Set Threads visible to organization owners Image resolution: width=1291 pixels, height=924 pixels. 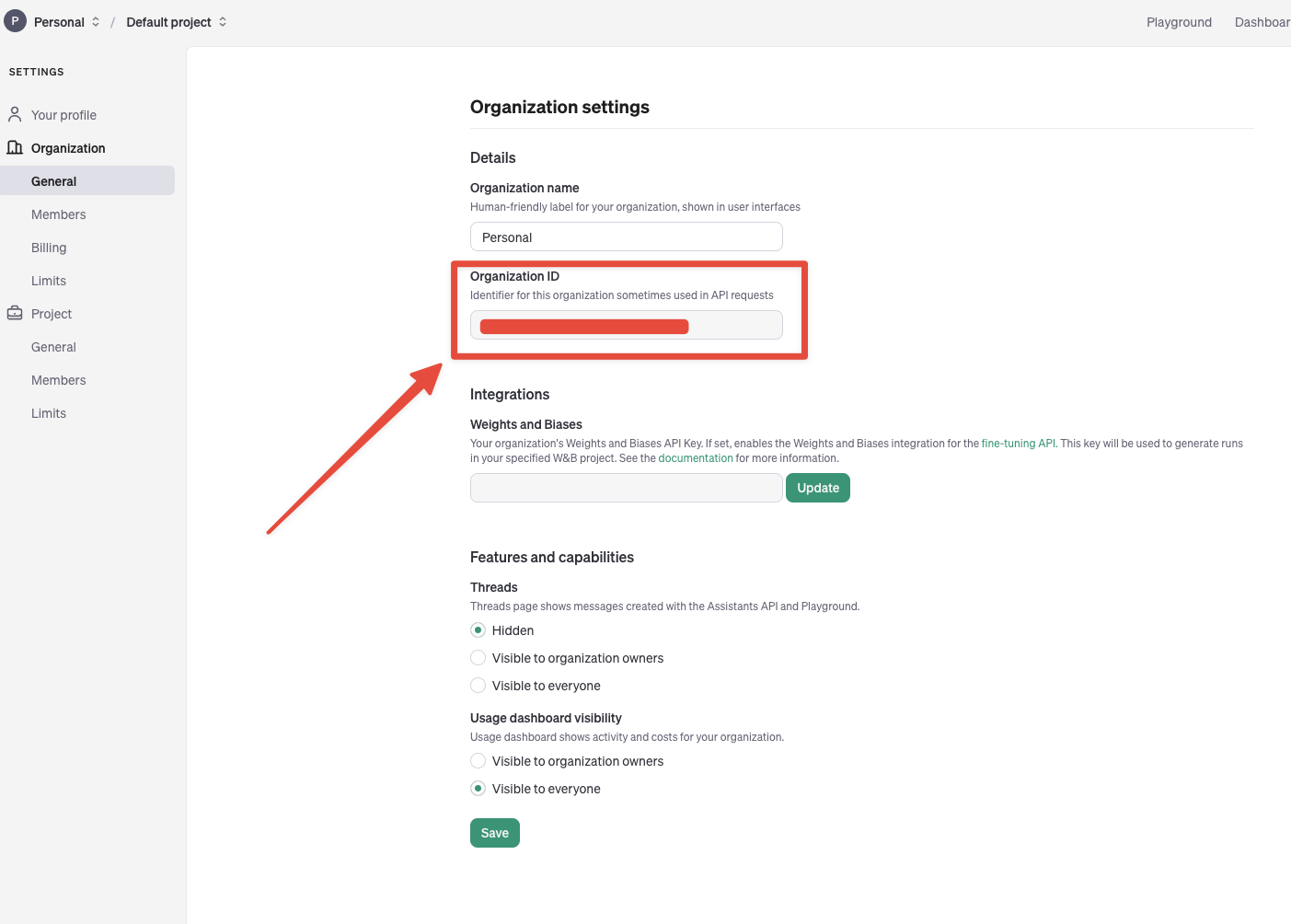[x=478, y=658]
